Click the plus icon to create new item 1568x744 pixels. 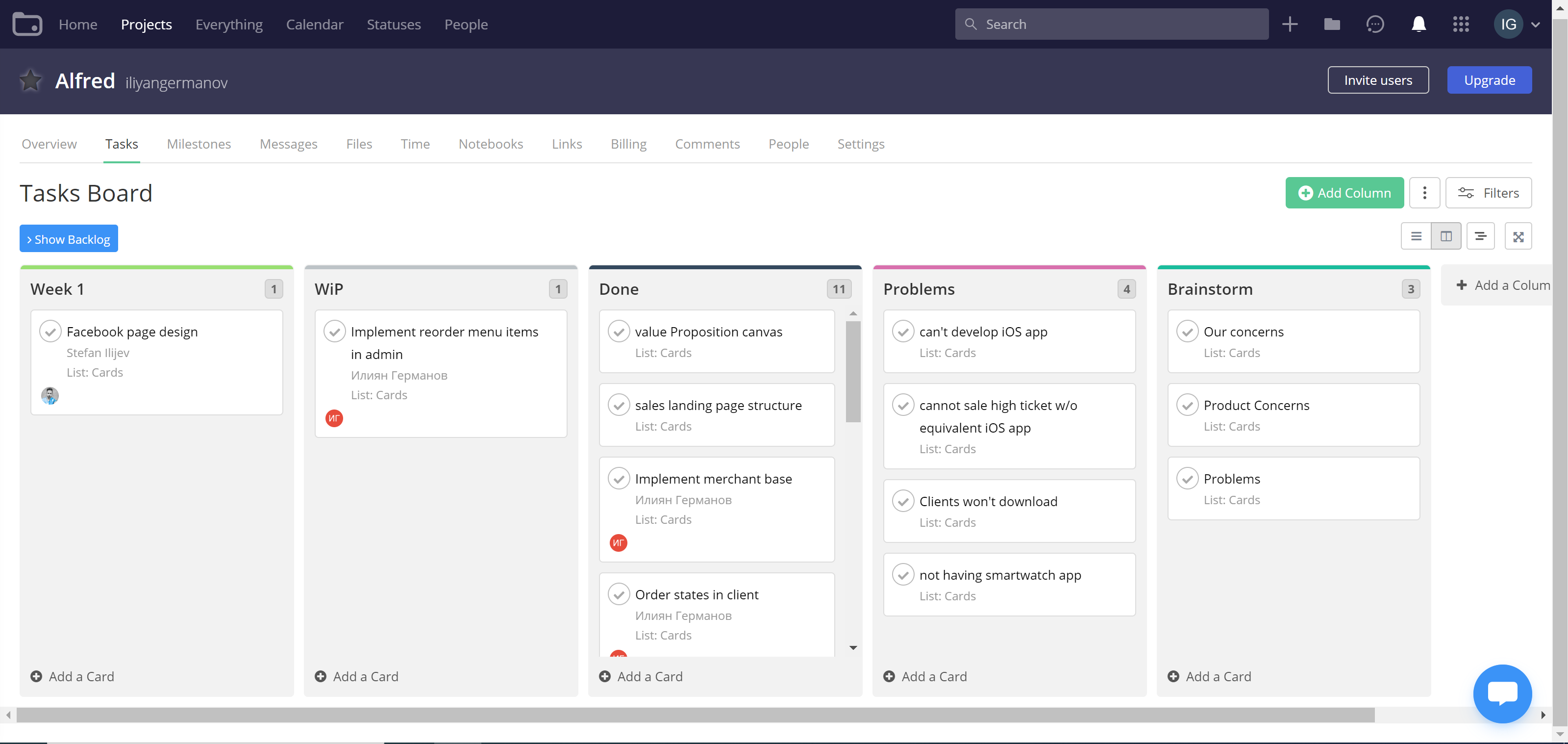pyautogui.click(x=1290, y=24)
